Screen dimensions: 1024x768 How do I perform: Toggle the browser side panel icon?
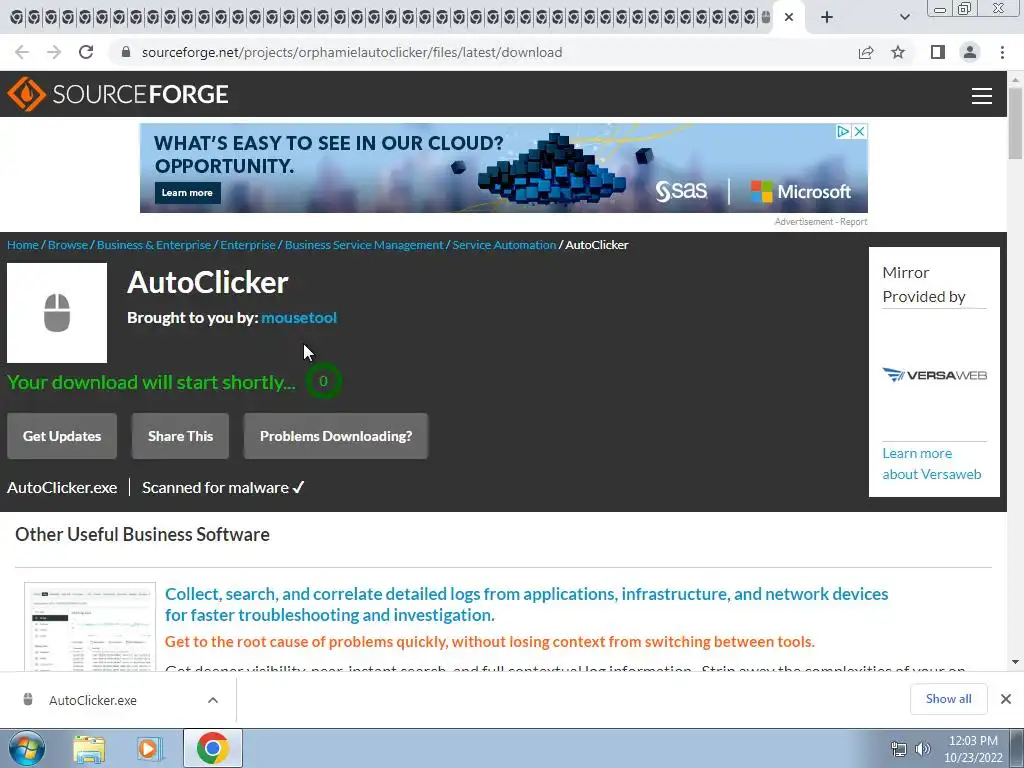pyautogui.click(x=937, y=52)
